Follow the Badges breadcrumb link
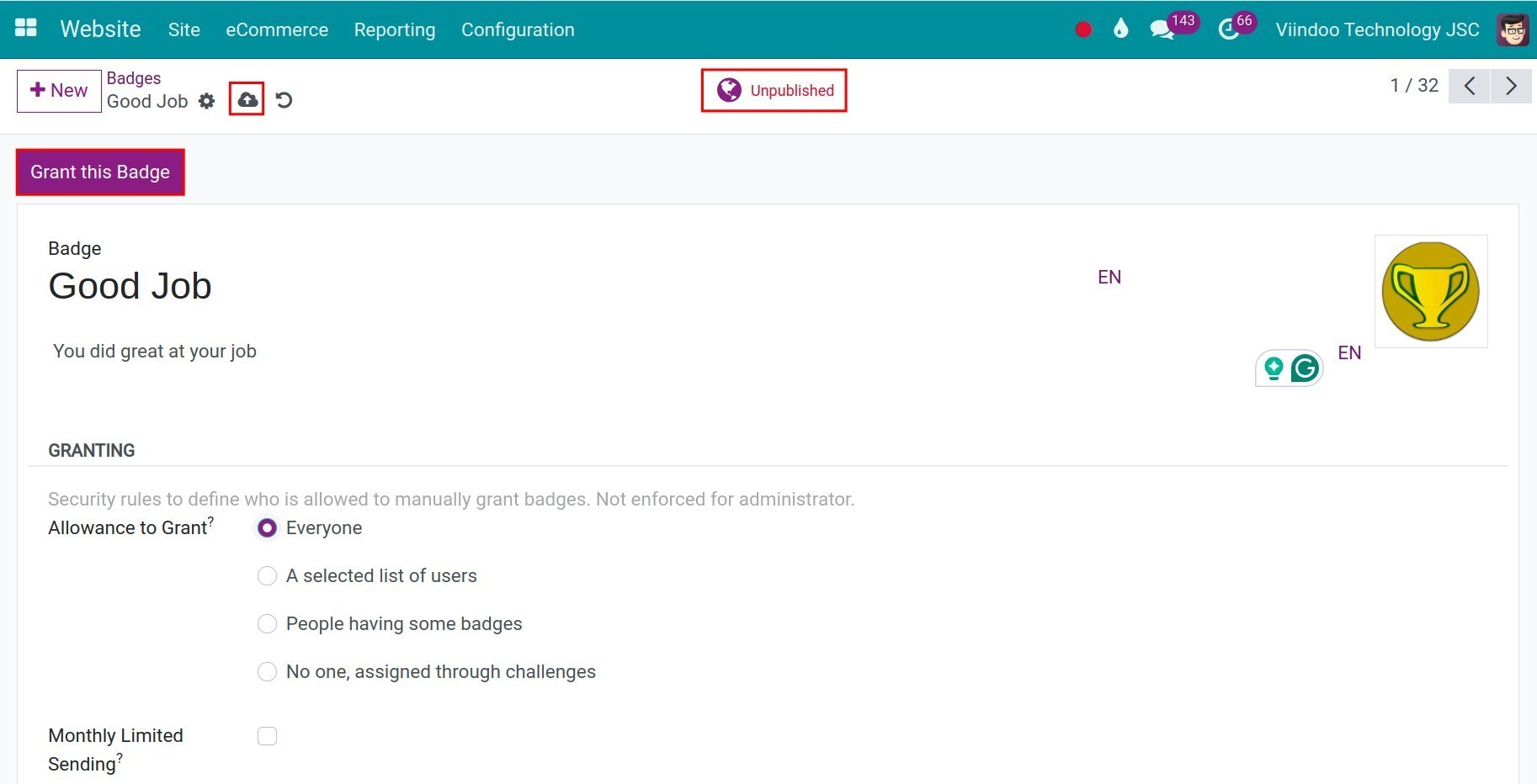The width and height of the screenshot is (1537, 784). coord(133,78)
